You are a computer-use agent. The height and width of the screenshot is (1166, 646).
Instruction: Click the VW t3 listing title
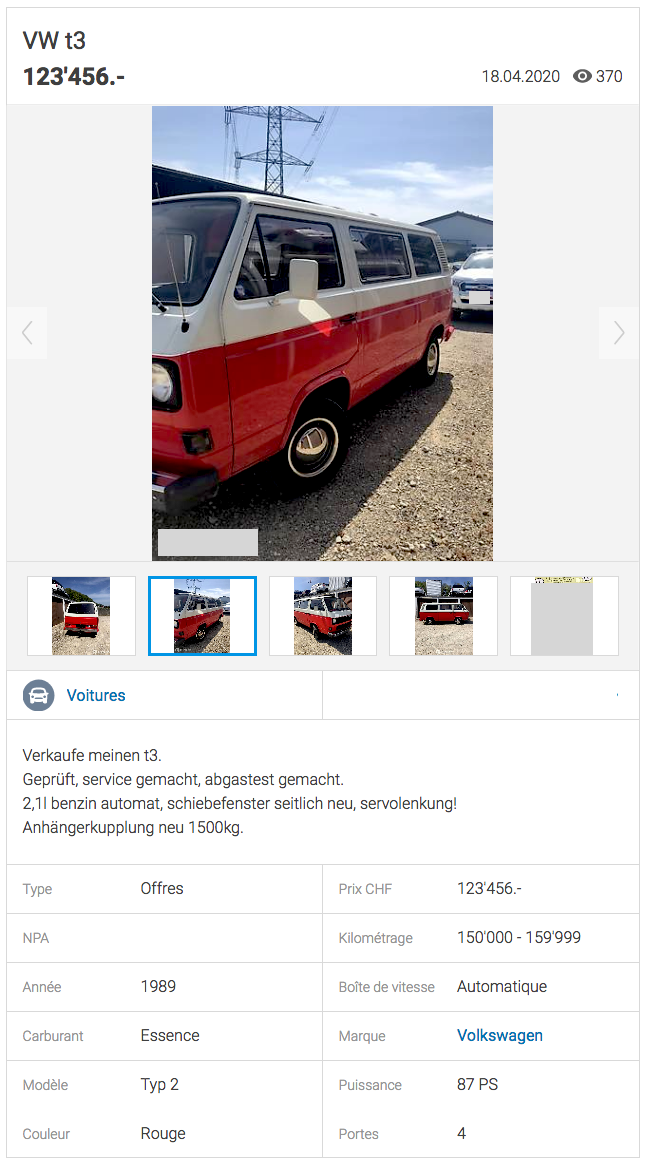[x=54, y=40]
